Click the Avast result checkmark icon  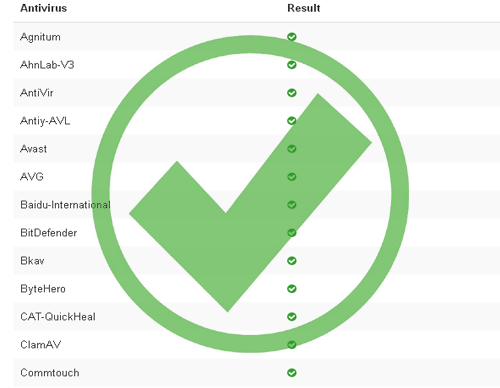click(x=292, y=149)
